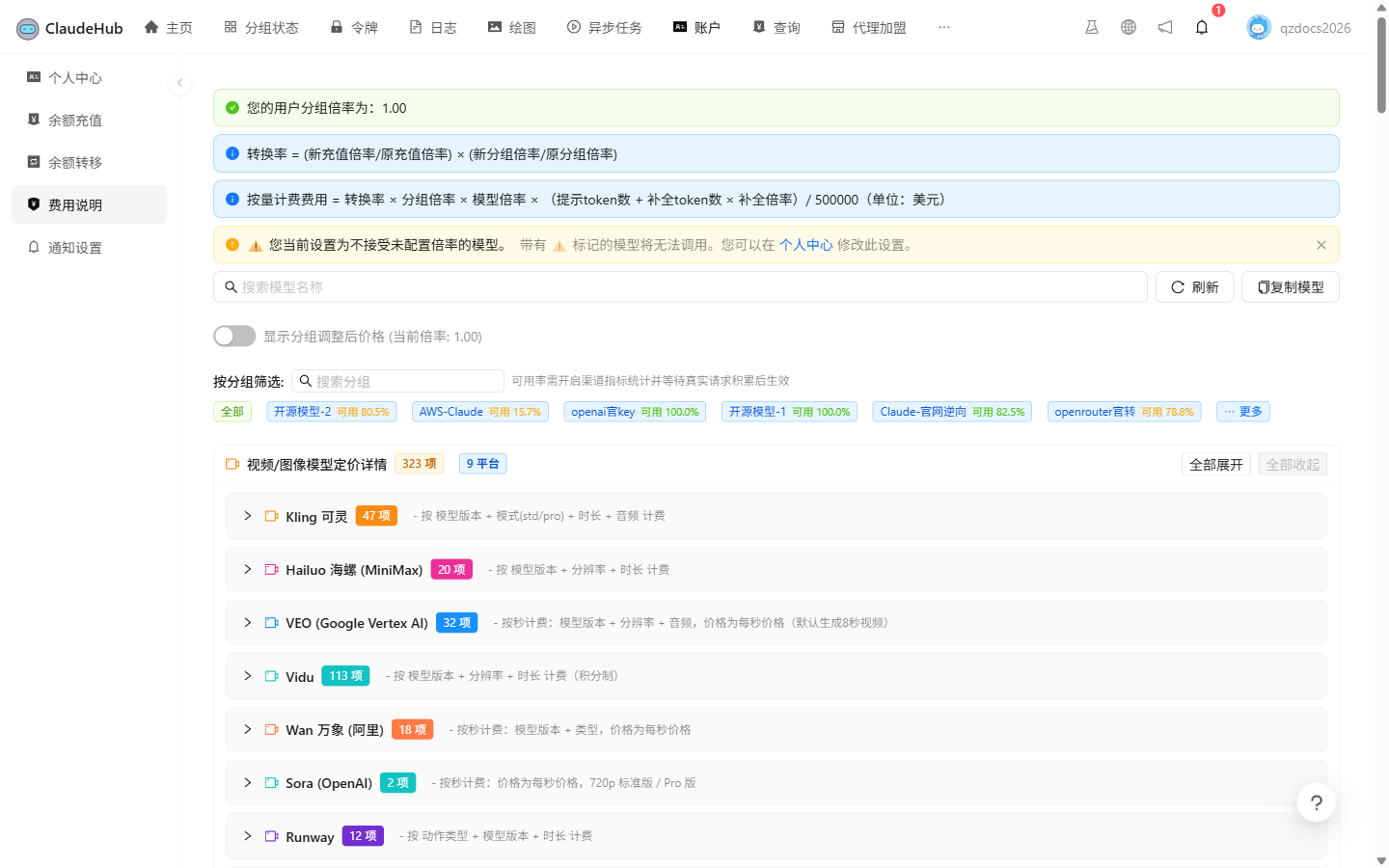Open 日志 in top navigation
This screenshot has height=868, width=1389.
pyautogui.click(x=433, y=27)
